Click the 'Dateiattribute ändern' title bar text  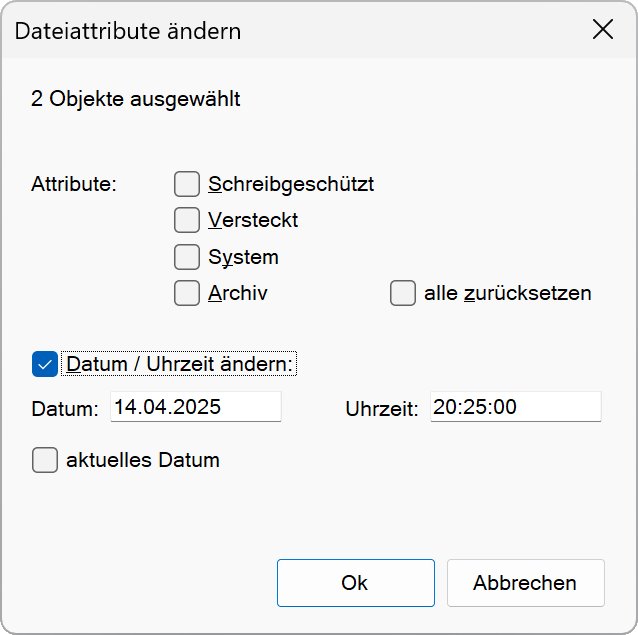(128, 31)
